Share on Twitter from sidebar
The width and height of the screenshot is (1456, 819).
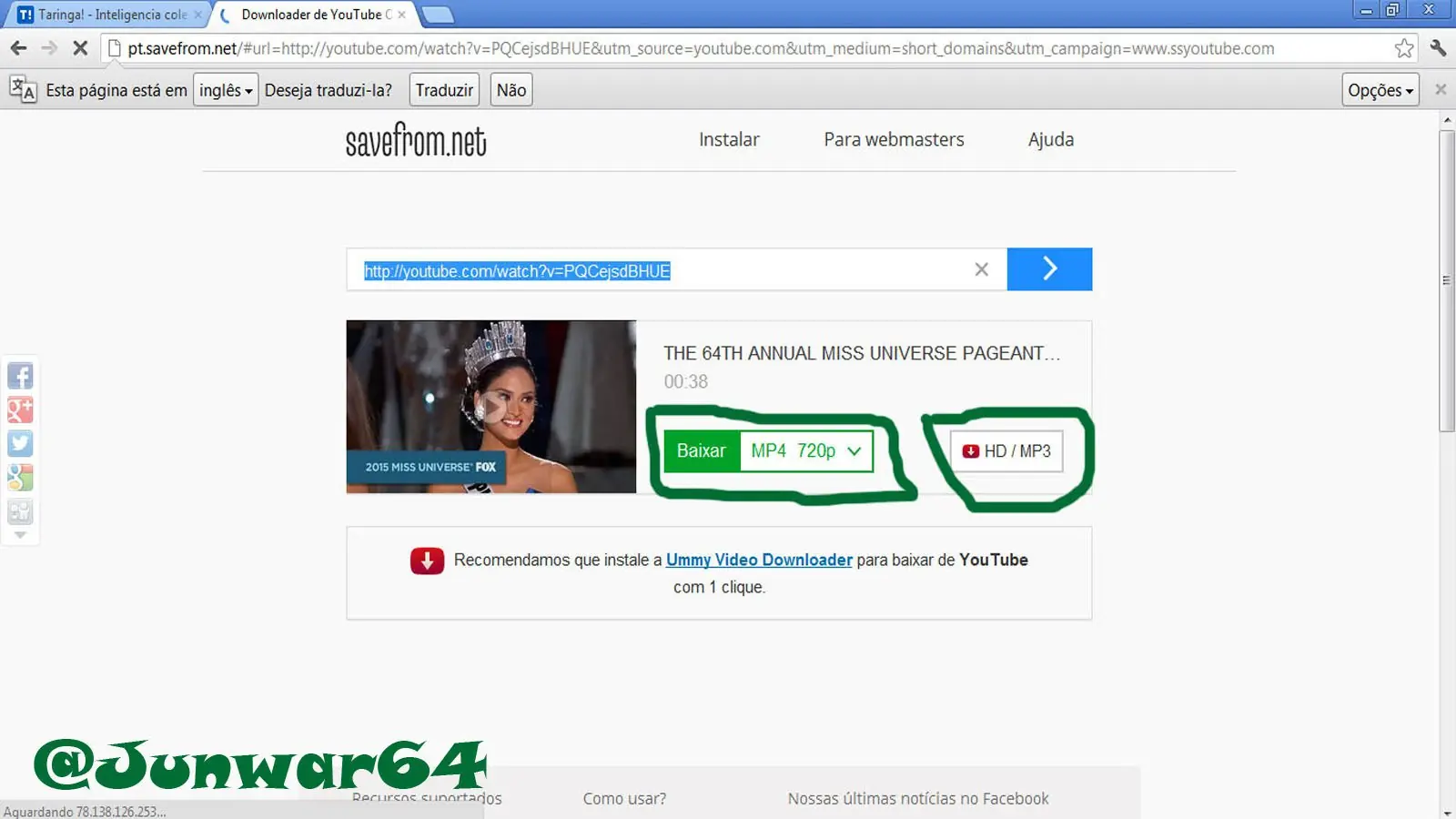coord(20,443)
